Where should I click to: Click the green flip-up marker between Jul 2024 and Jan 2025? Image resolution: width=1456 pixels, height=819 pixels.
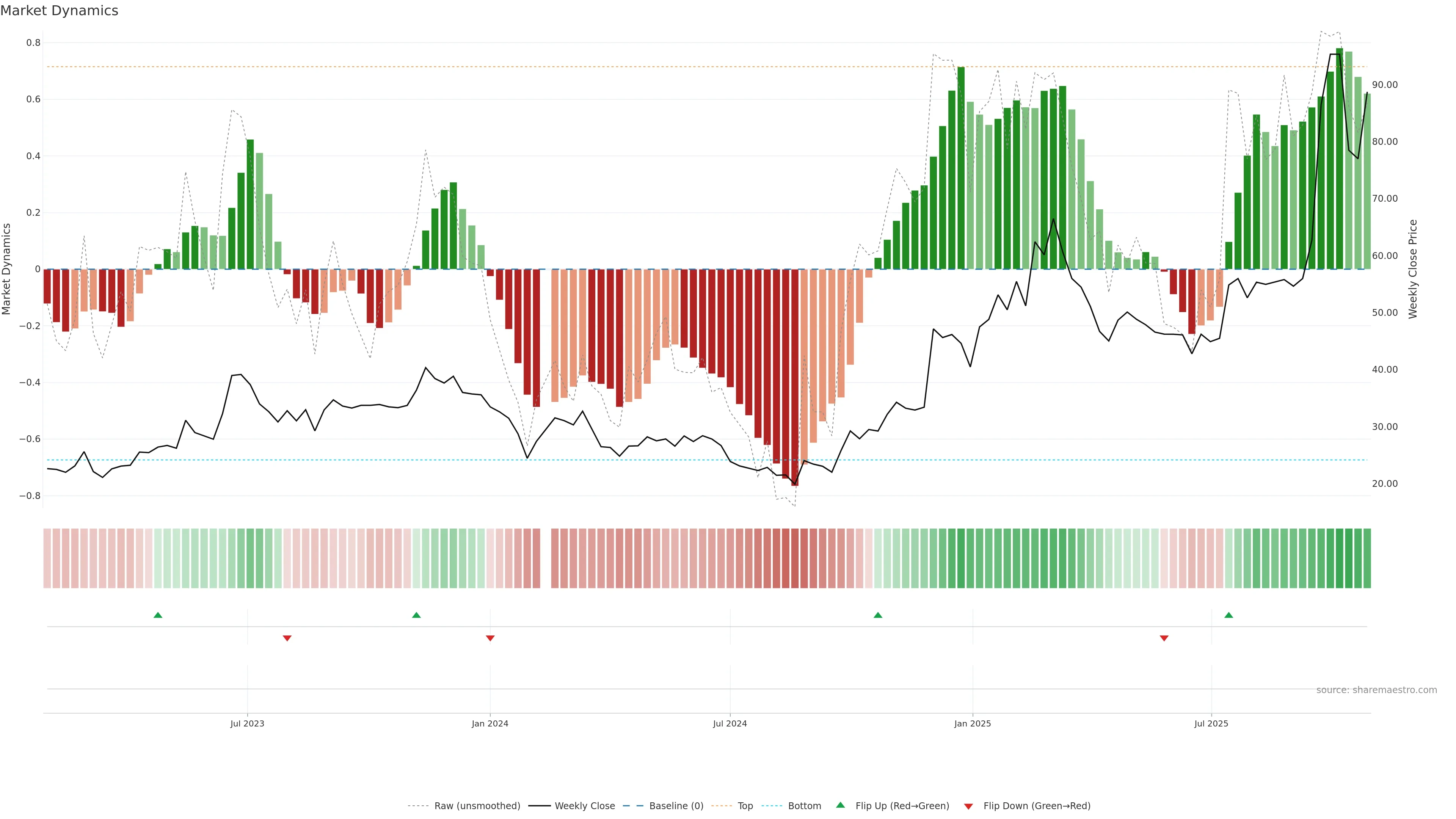[x=878, y=615]
